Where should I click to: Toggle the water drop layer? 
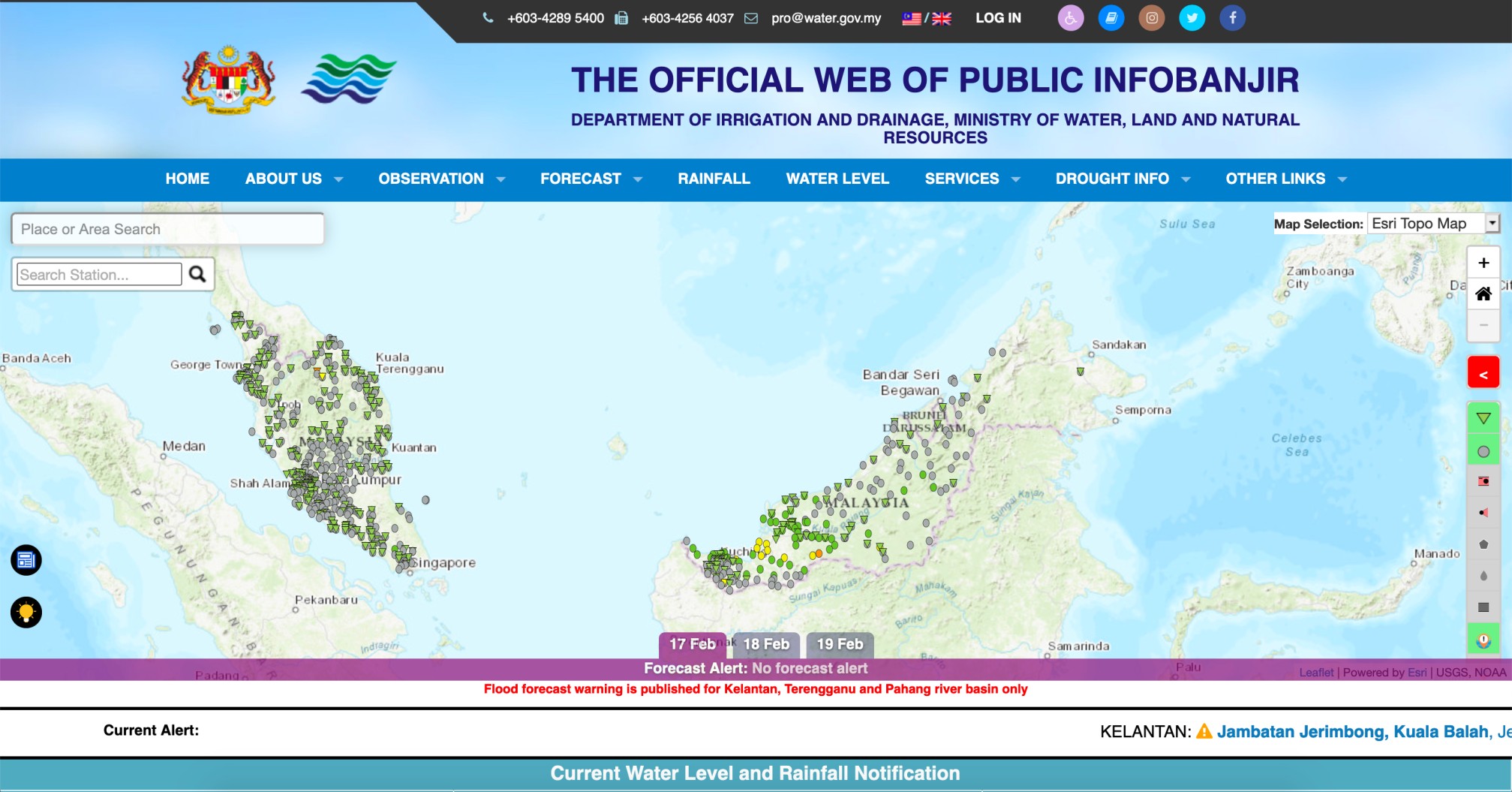click(x=1483, y=576)
